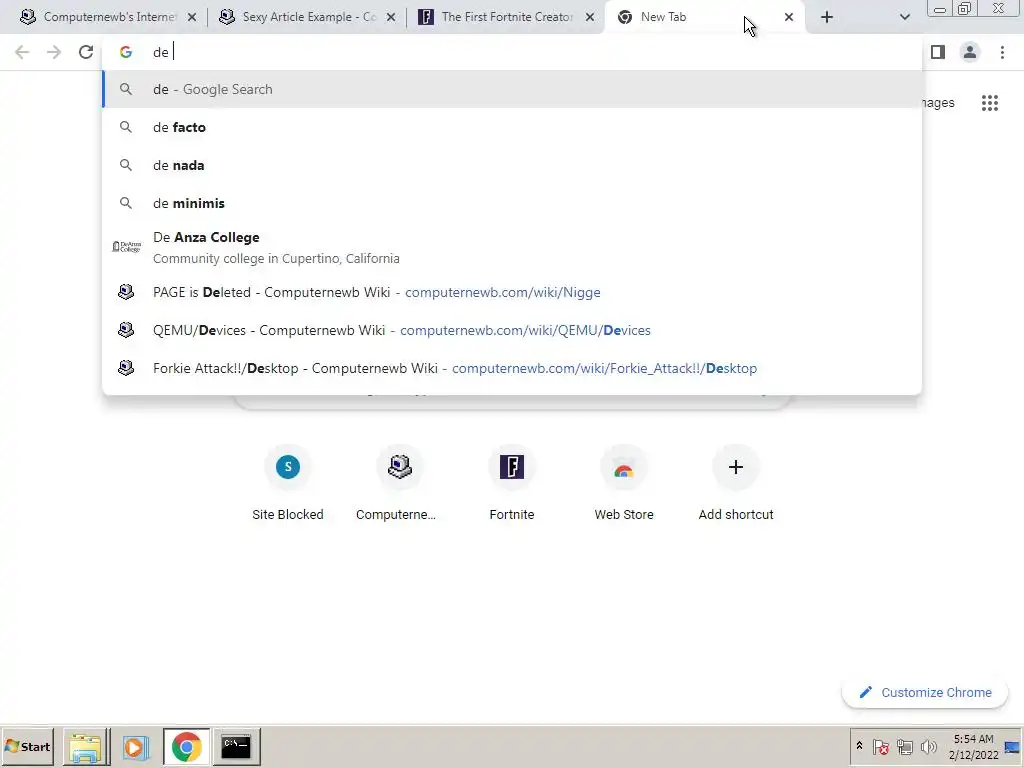Open Forkie Attack!!/Desktop wiki suggestion
The image size is (1024, 768).
pos(512,368)
